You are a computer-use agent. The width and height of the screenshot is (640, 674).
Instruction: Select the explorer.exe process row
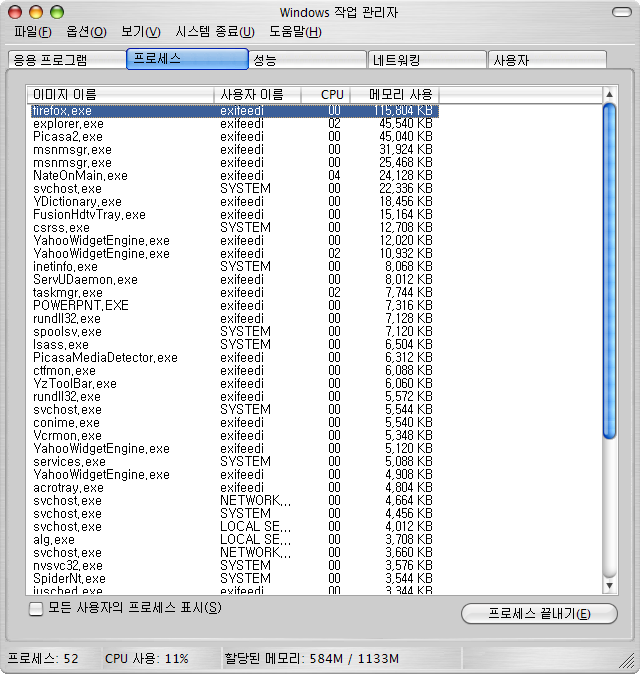click(x=235, y=124)
